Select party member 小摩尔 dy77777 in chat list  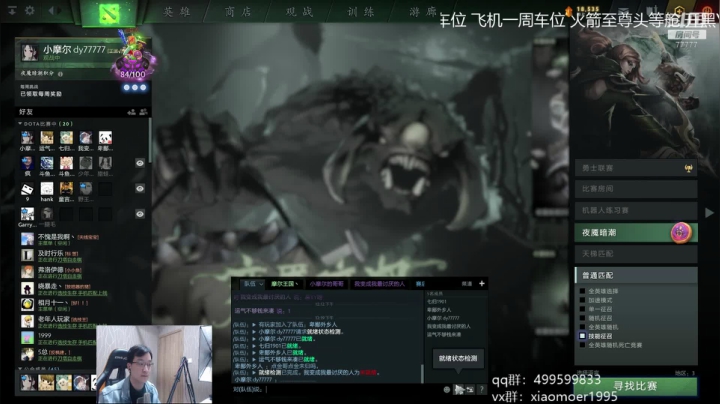pos(443,318)
